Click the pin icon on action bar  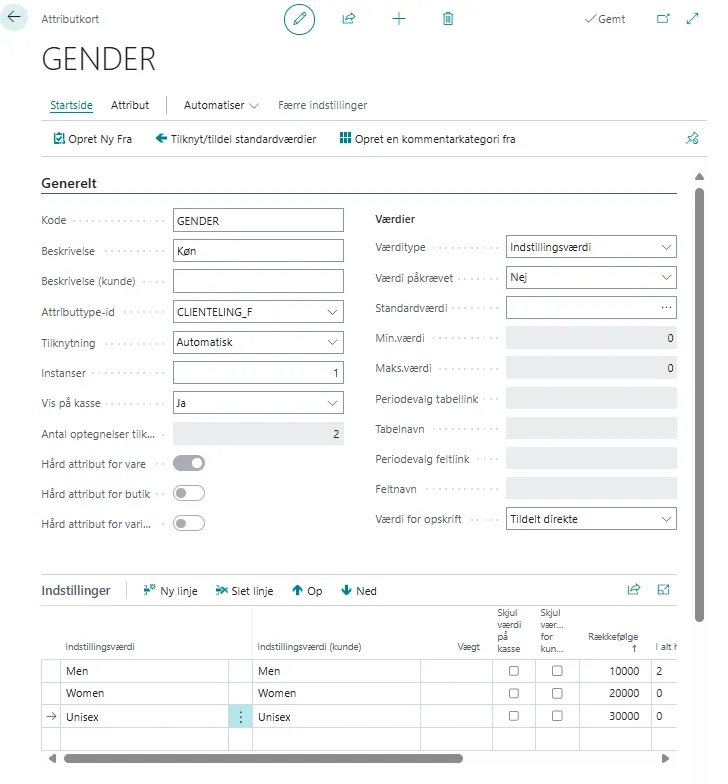coord(692,139)
